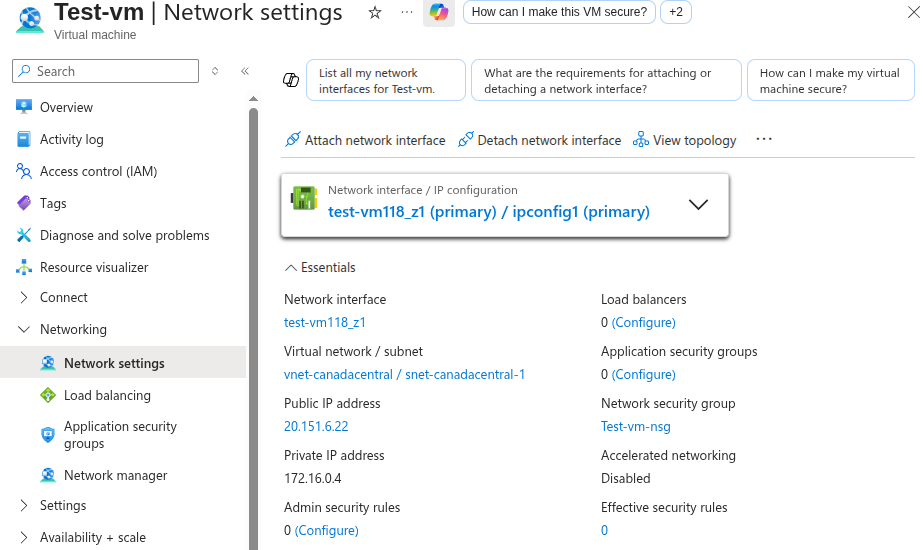Click the Application security groups shield icon
The width and height of the screenshot is (923, 550).
[x=48, y=435]
